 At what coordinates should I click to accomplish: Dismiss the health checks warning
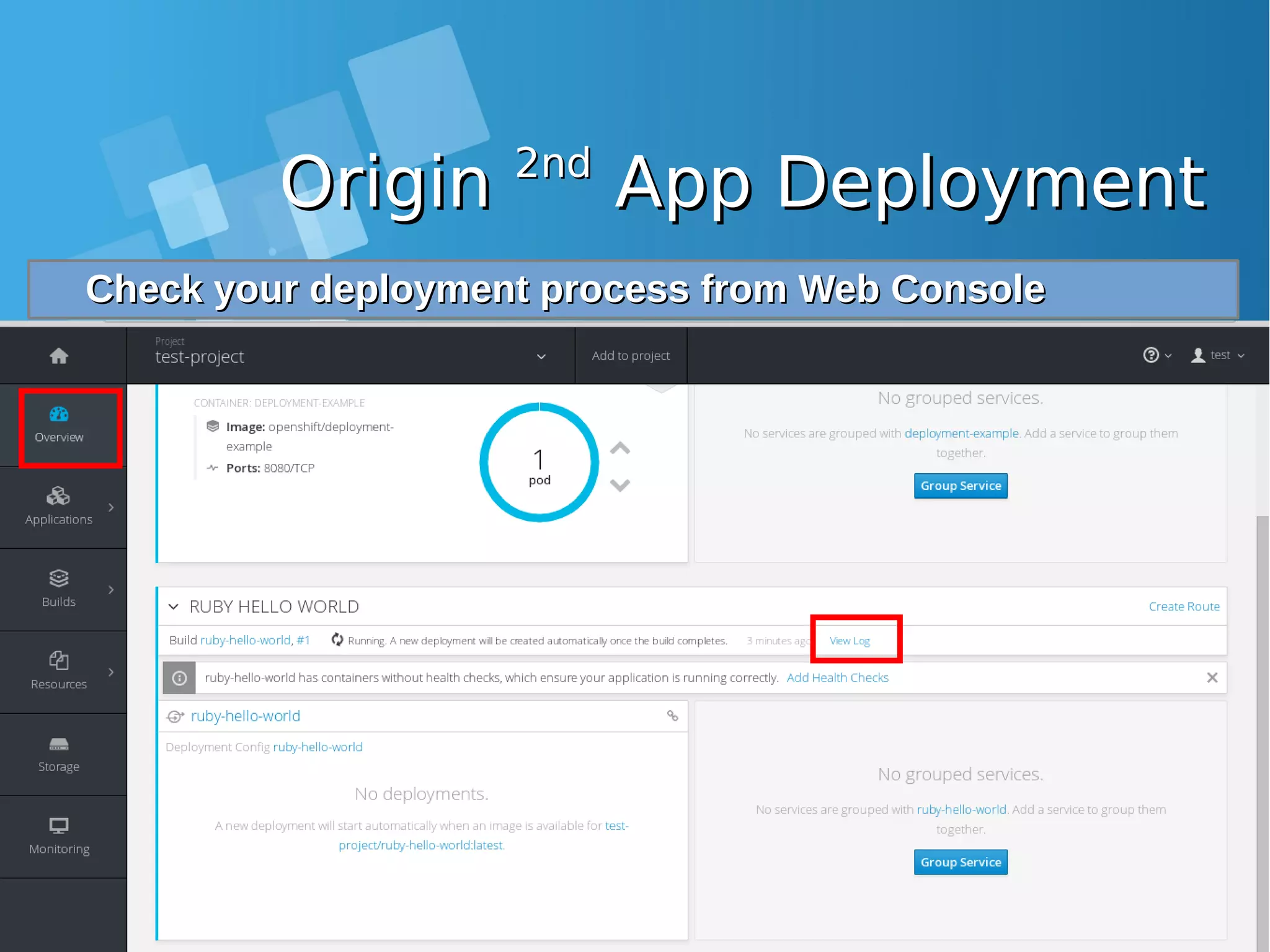click(x=1212, y=678)
